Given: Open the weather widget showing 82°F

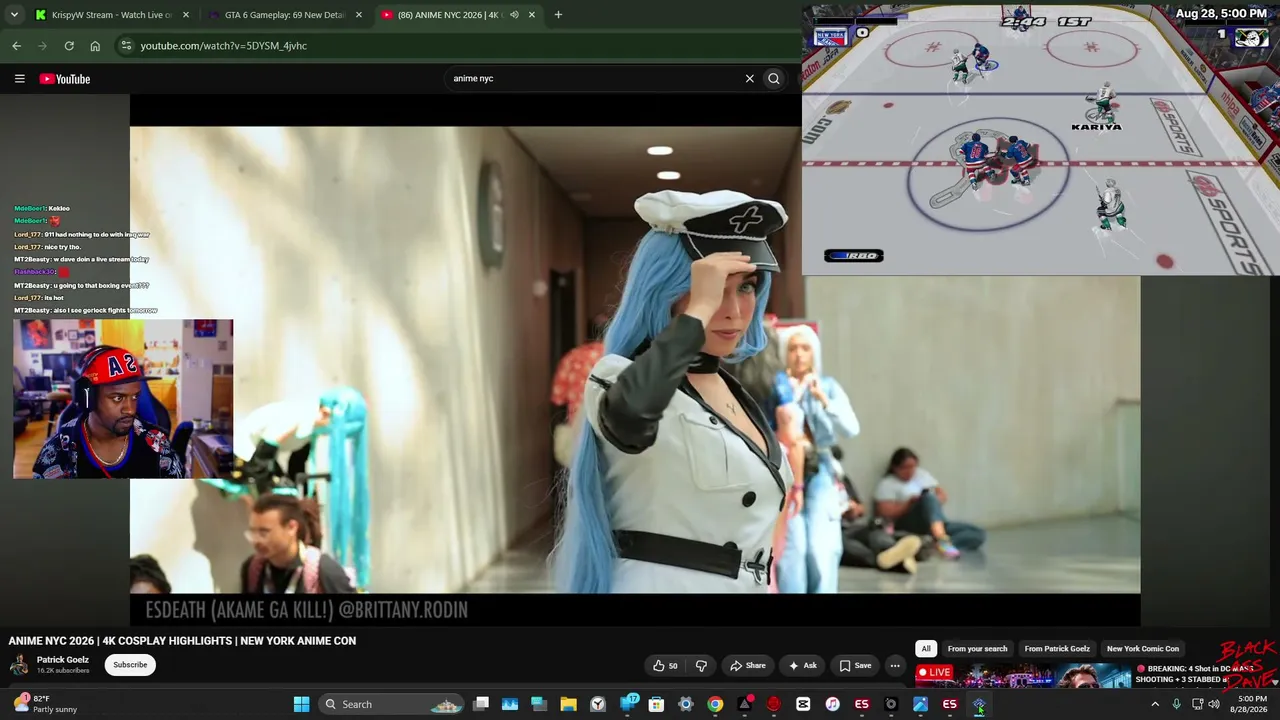Looking at the screenshot, I should click(x=45, y=704).
